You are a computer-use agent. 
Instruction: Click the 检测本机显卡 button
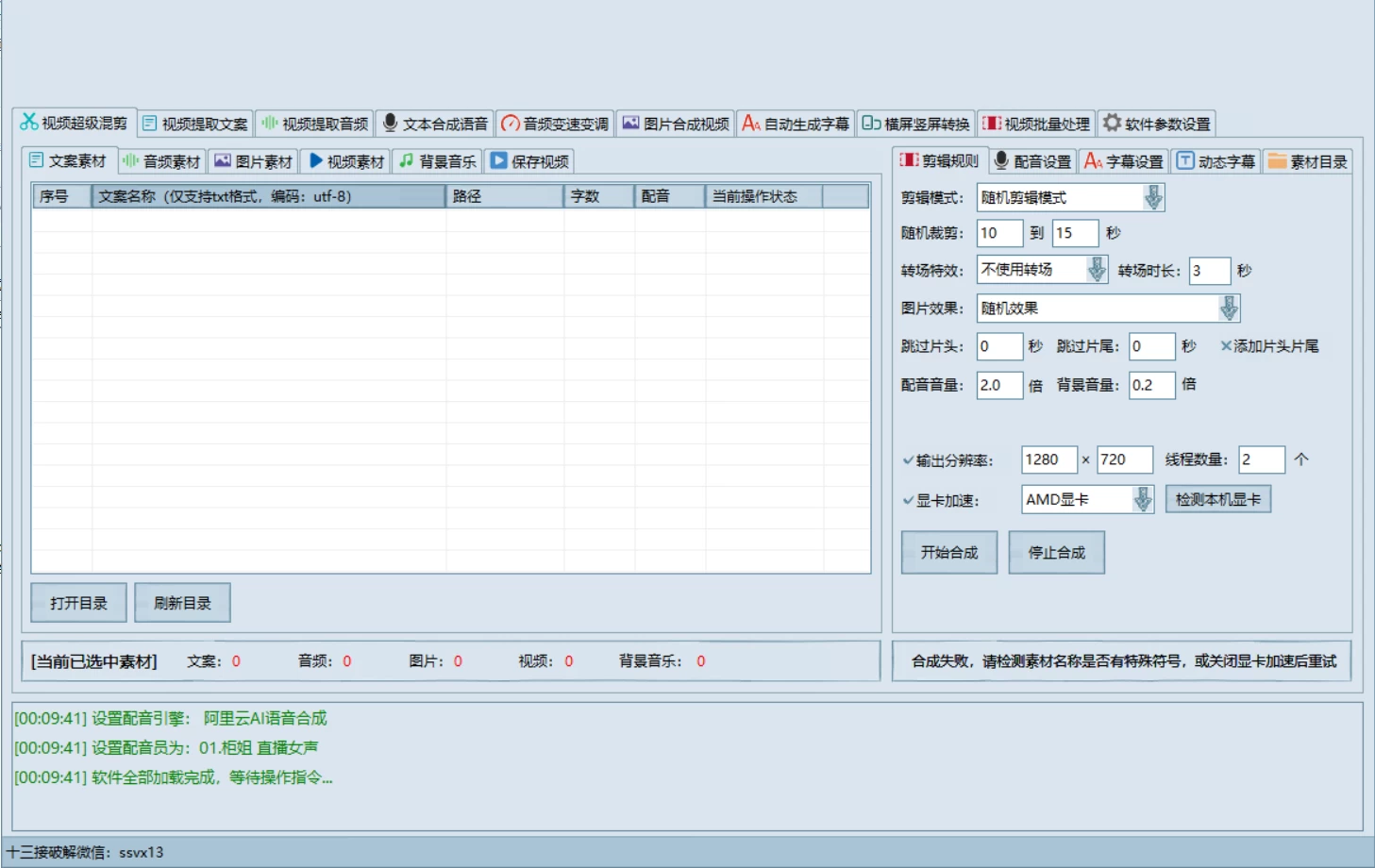pyautogui.click(x=1218, y=498)
